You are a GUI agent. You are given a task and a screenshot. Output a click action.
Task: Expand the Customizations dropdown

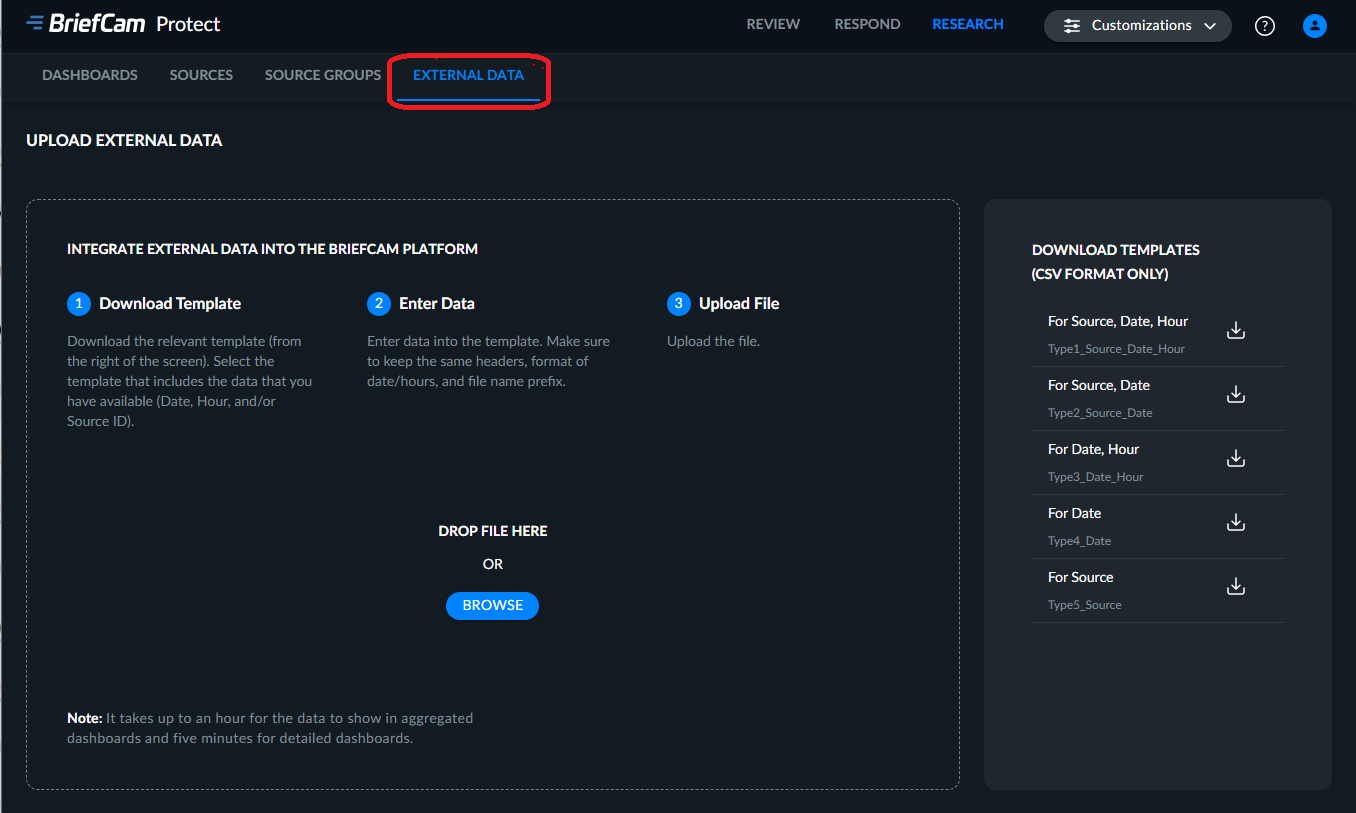point(1137,26)
